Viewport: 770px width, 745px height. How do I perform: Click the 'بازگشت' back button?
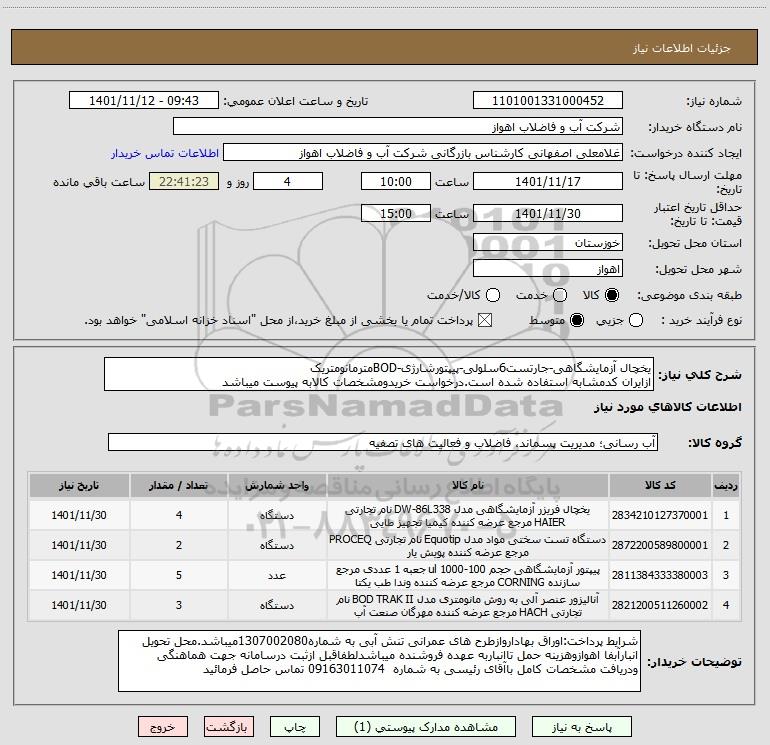(x=229, y=727)
